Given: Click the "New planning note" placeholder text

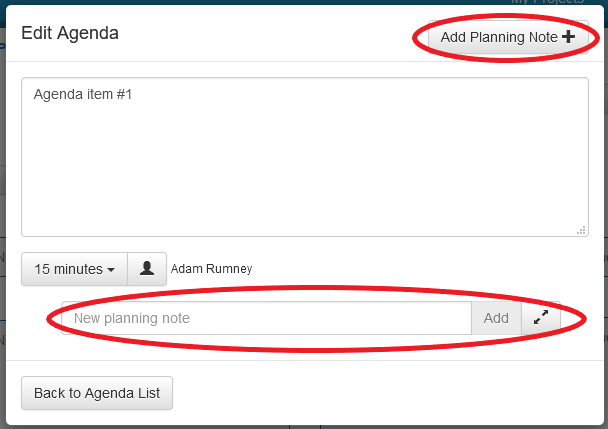Looking at the screenshot, I should 132,318.
